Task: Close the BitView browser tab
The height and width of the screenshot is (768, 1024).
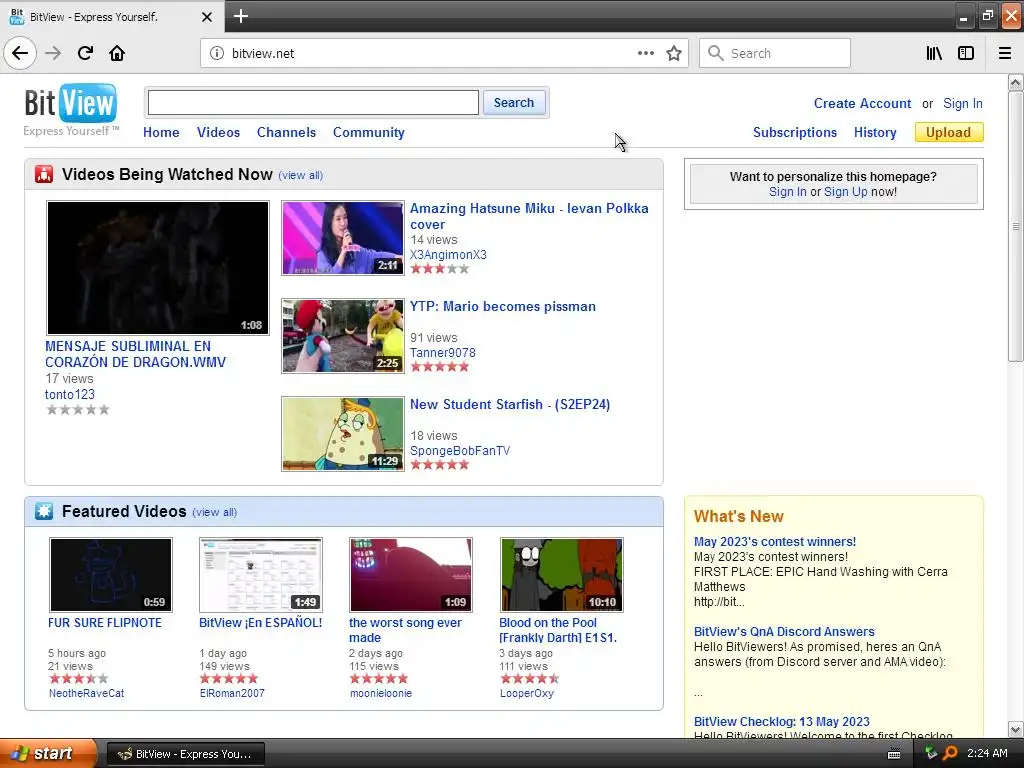Action: point(207,17)
